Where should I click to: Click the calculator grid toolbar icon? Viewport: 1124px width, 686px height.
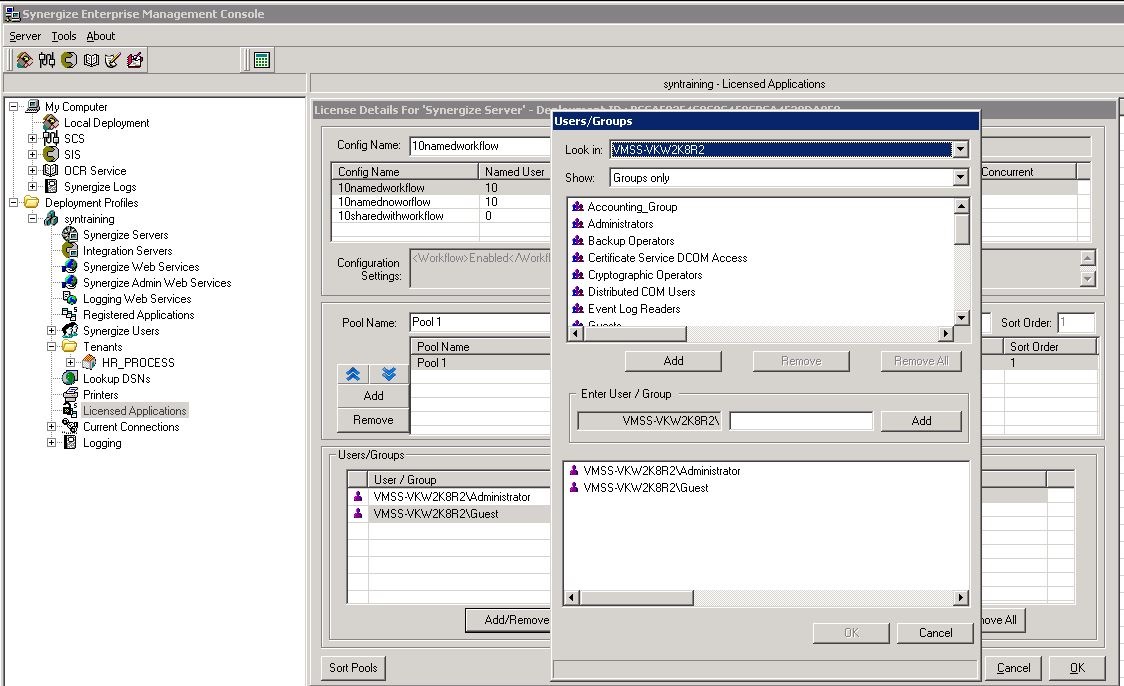click(x=262, y=60)
